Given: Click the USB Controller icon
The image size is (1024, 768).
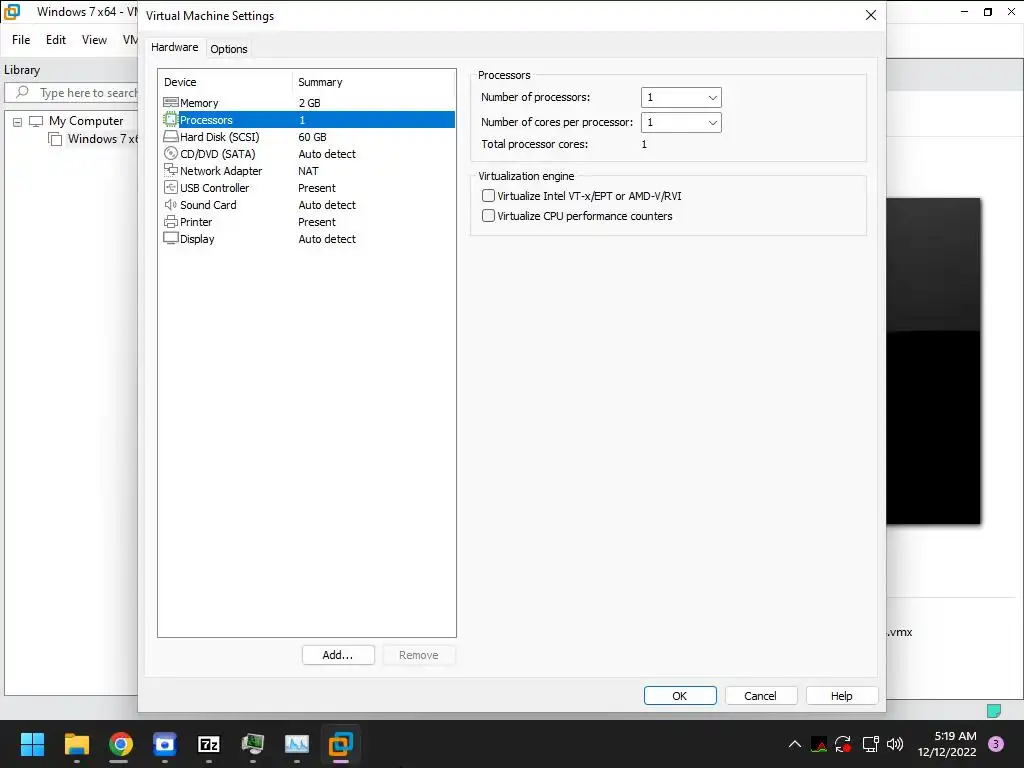Looking at the screenshot, I should (170, 187).
